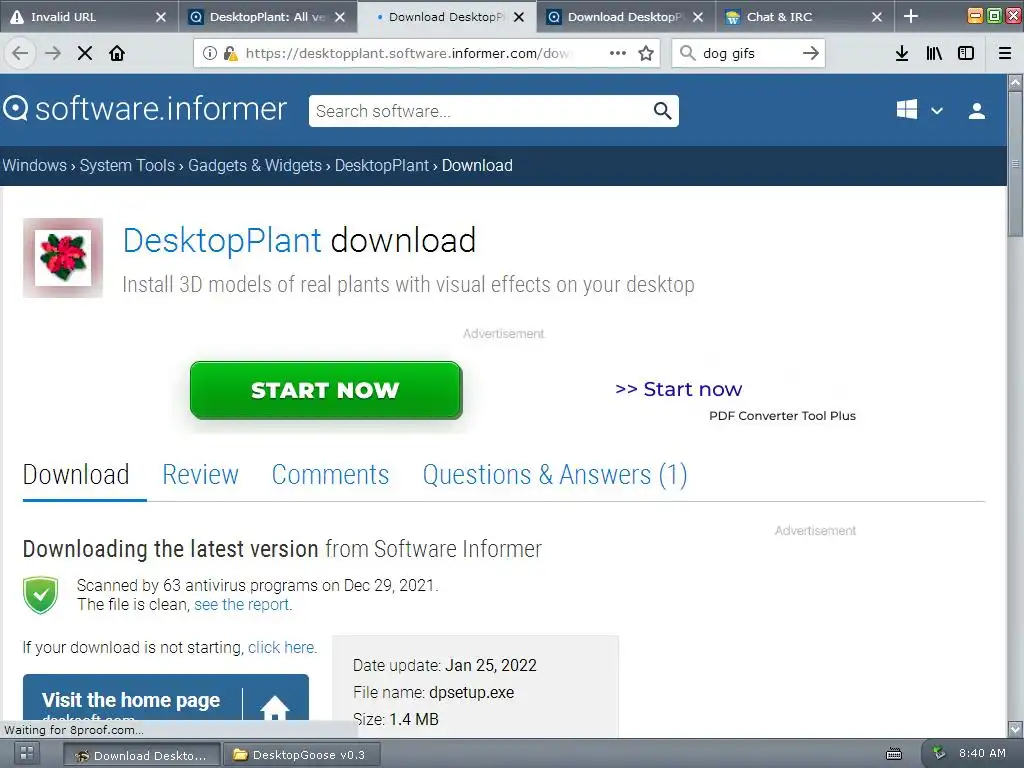Open the library bookshelf icon
1024x768 pixels.
pos(934,53)
